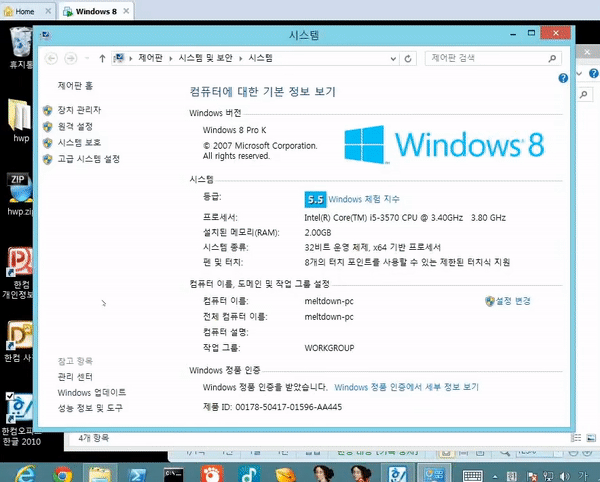Open 관리 센터 link

(x=75, y=377)
